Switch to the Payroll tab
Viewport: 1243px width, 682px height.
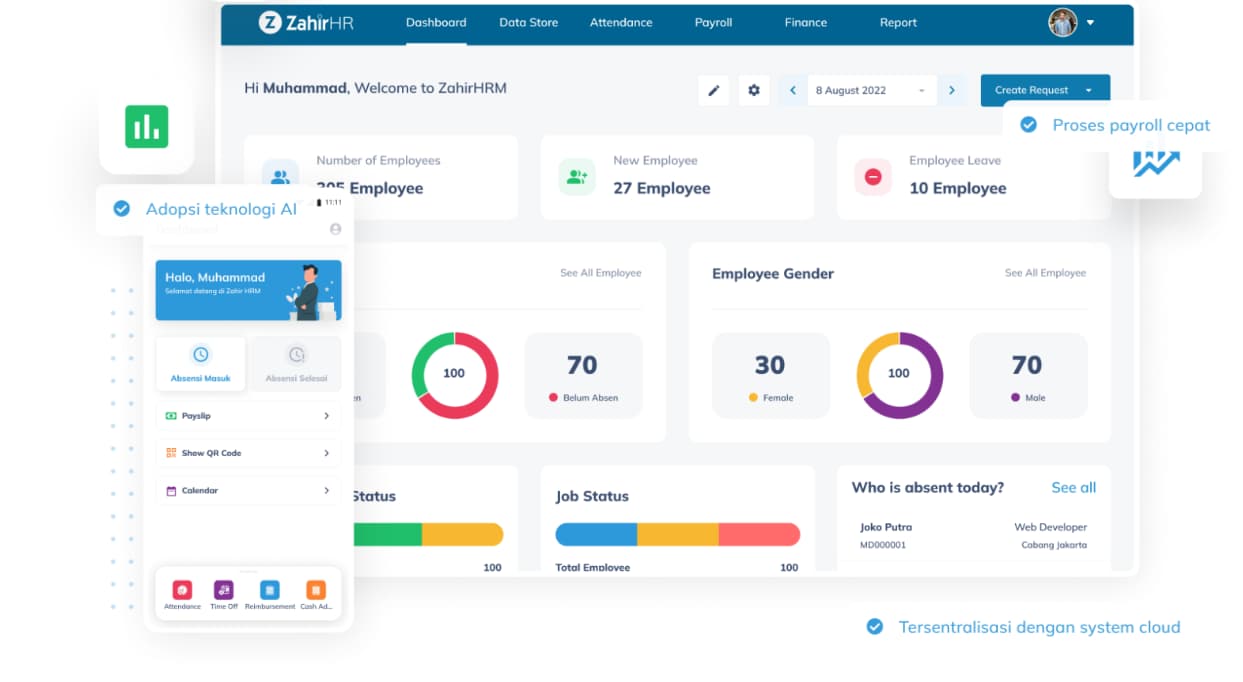click(x=713, y=22)
